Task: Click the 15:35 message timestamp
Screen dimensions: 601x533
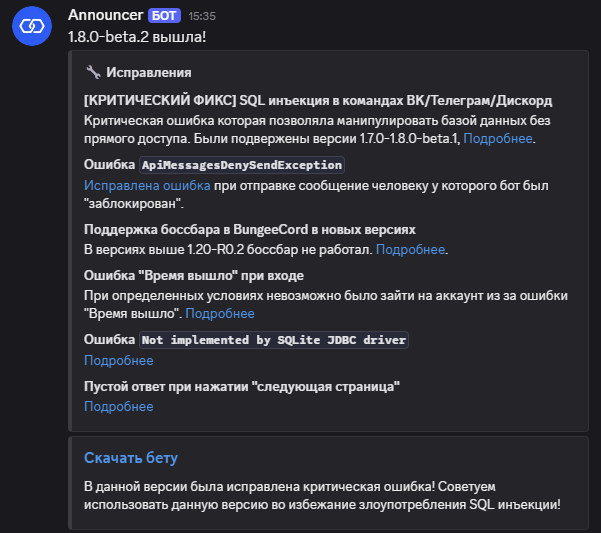Action: tap(201, 17)
